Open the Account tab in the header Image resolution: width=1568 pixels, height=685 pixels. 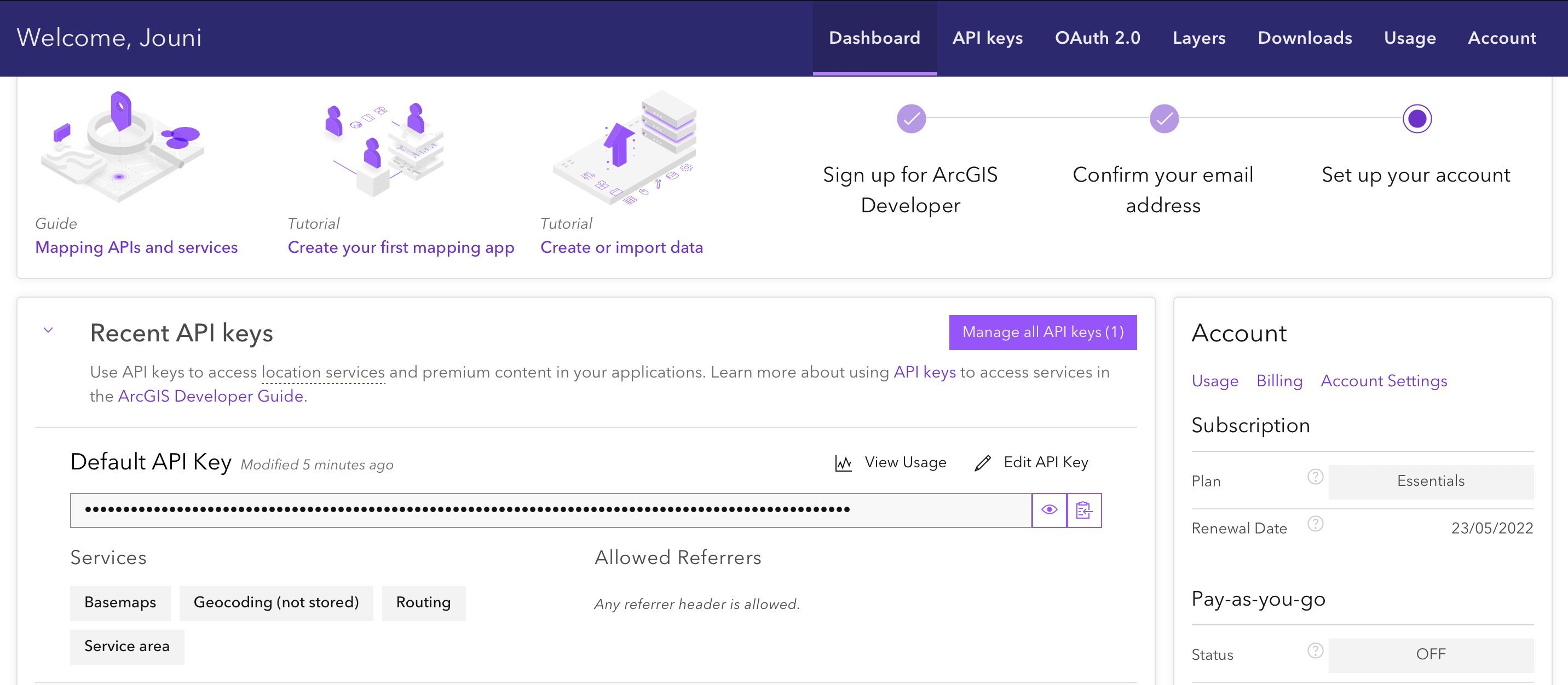pos(1502,38)
